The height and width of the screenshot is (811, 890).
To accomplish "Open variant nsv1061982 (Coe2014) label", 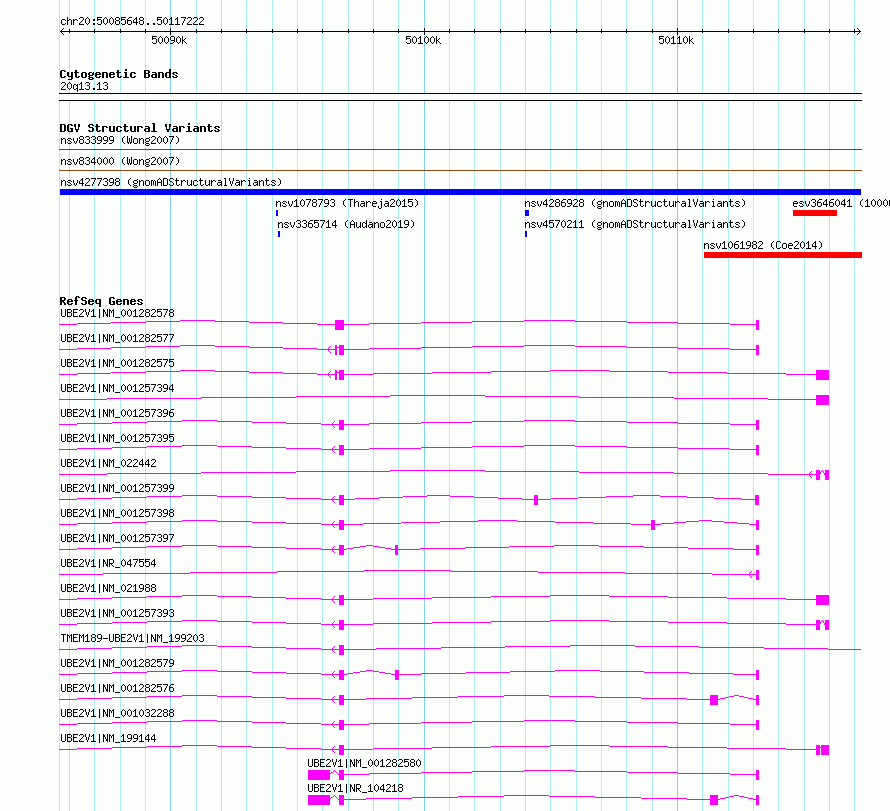I will click(763, 245).
